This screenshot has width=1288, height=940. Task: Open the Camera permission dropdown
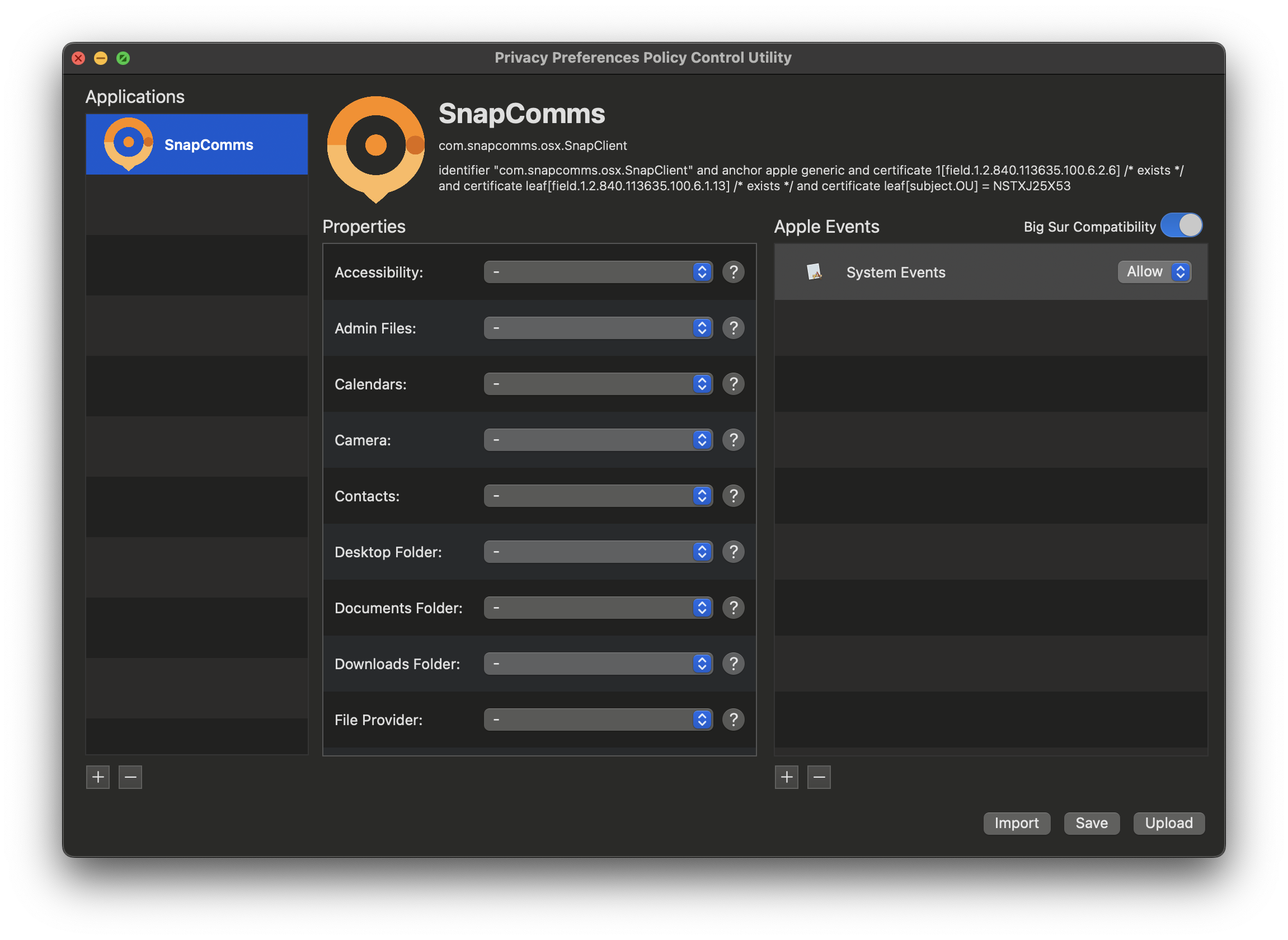click(x=598, y=439)
